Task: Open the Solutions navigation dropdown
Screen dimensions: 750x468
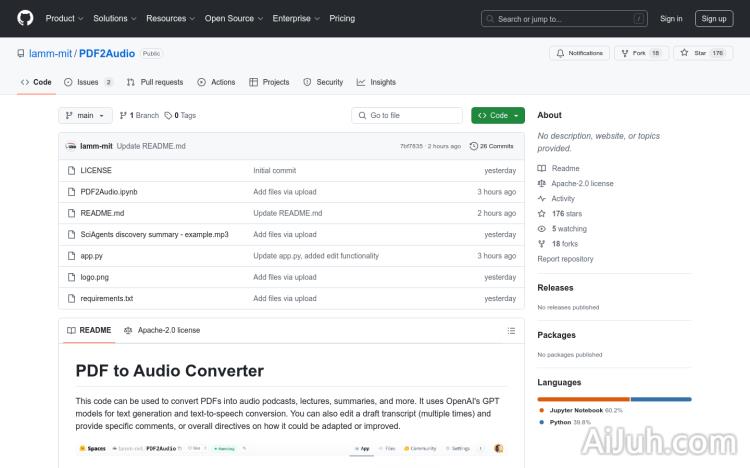Action: click(x=114, y=18)
